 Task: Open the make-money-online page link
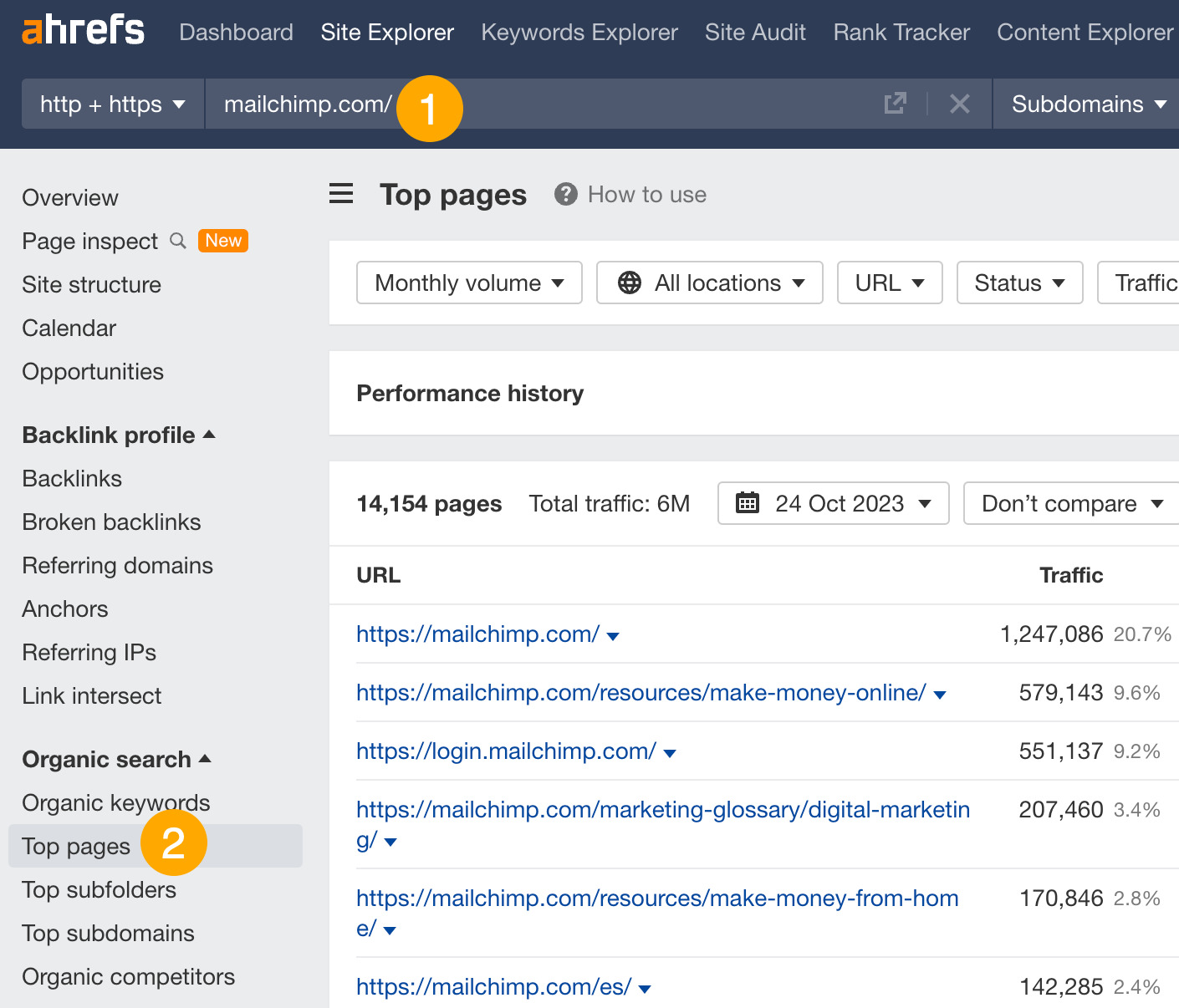point(641,692)
